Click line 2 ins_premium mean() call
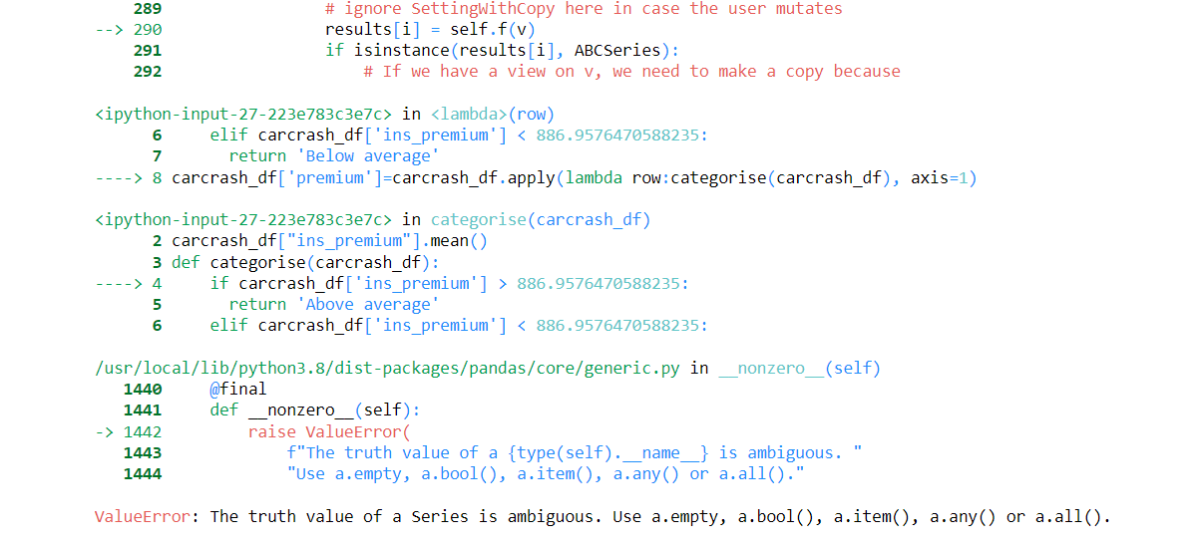 pos(329,241)
